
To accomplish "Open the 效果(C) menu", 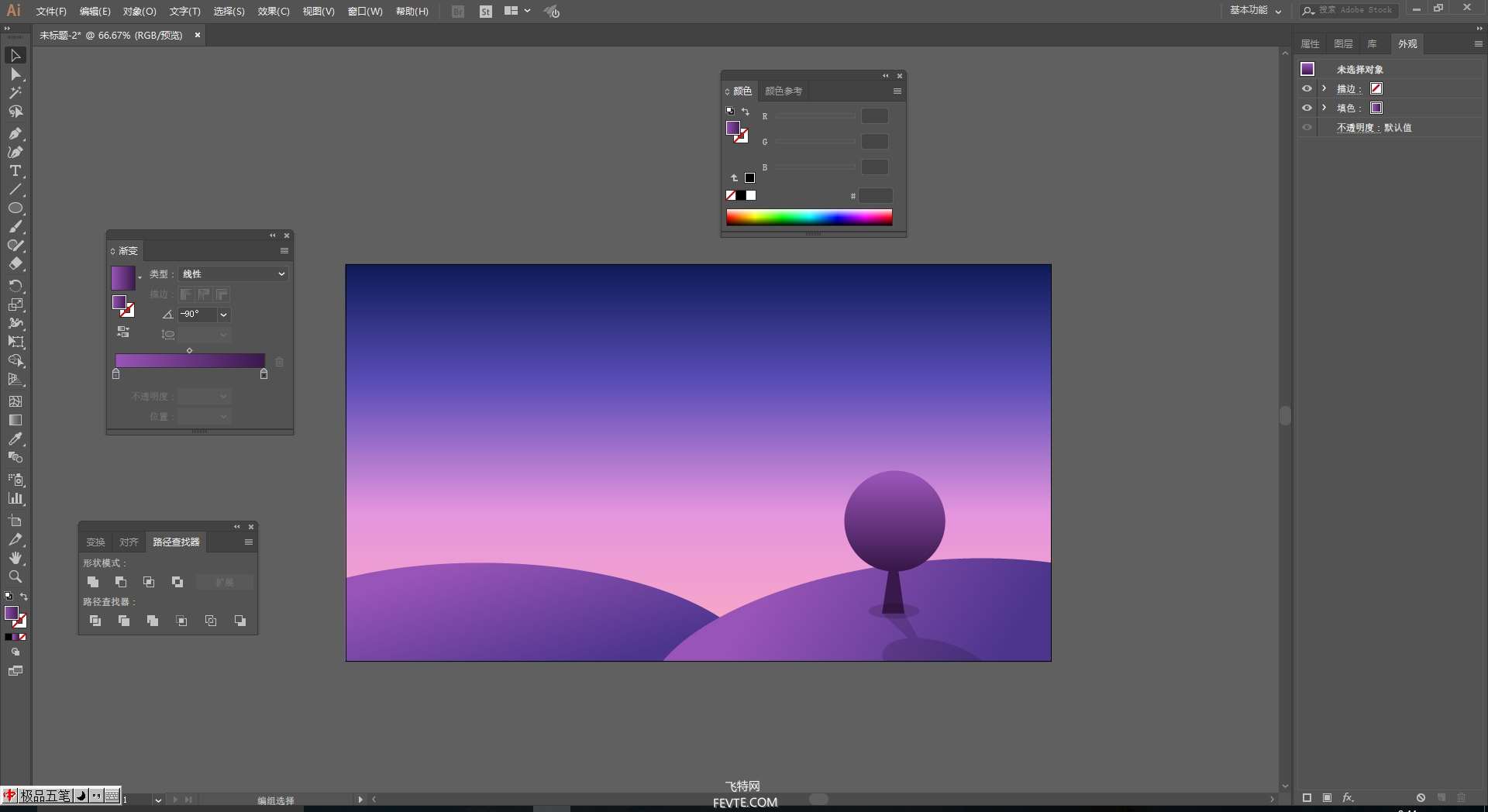I will click(x=274, y=12).
